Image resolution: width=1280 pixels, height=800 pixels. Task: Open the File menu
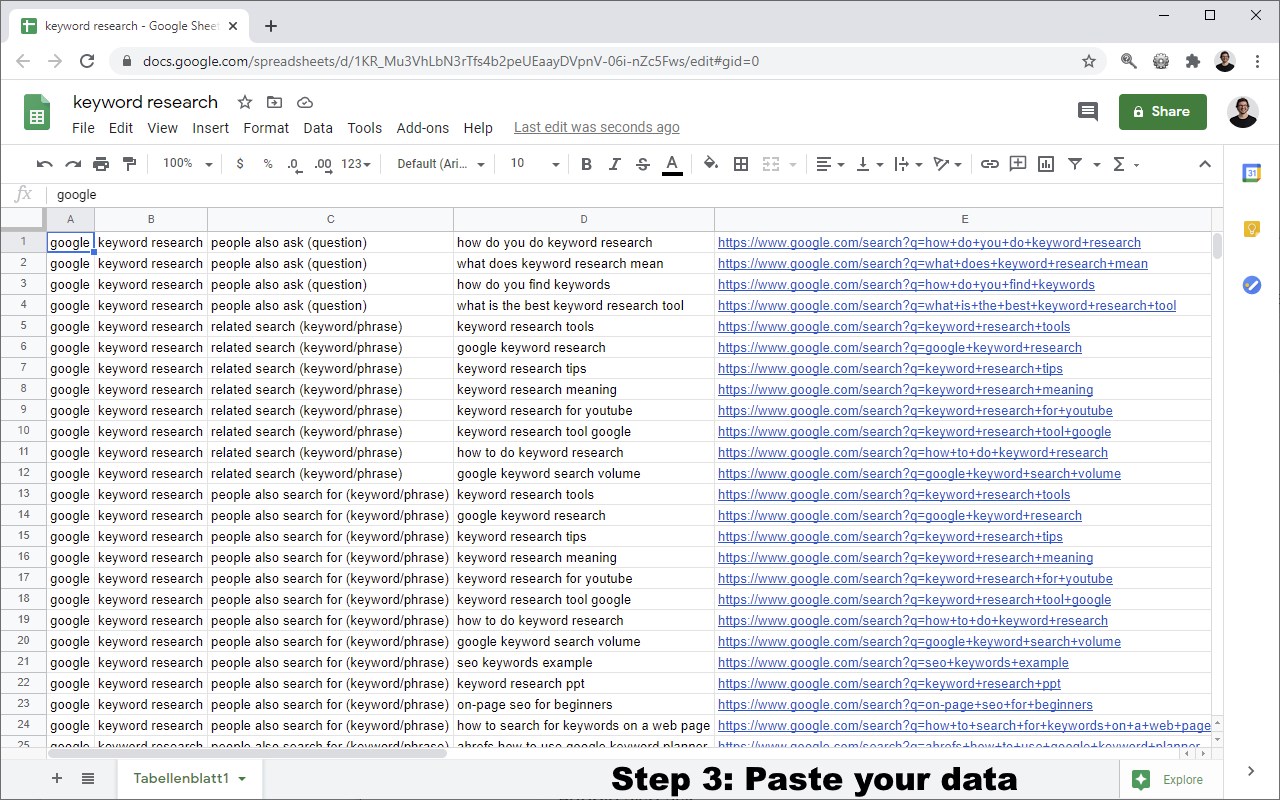tap(83, 128)
